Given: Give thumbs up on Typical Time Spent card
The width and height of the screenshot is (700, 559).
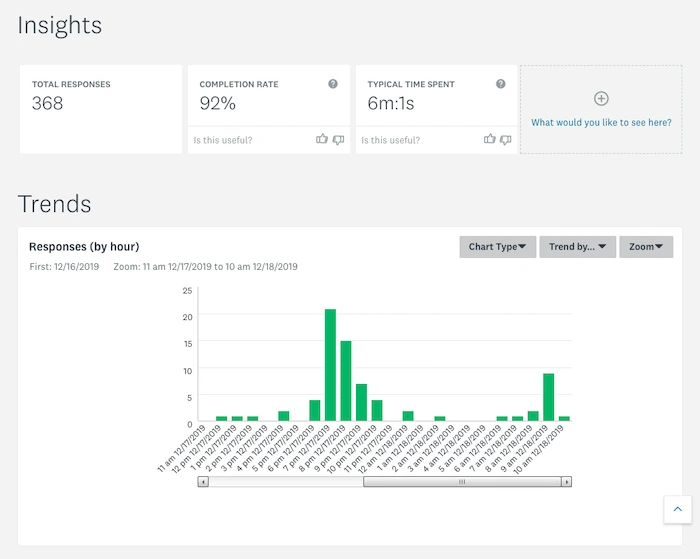Looking at the screenshot, I should (489, 139).
